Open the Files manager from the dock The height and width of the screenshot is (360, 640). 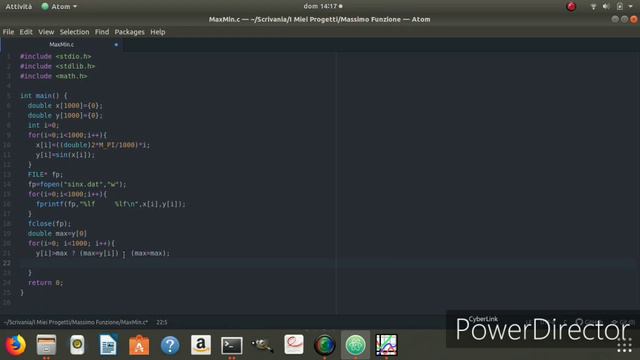point(46,345)
